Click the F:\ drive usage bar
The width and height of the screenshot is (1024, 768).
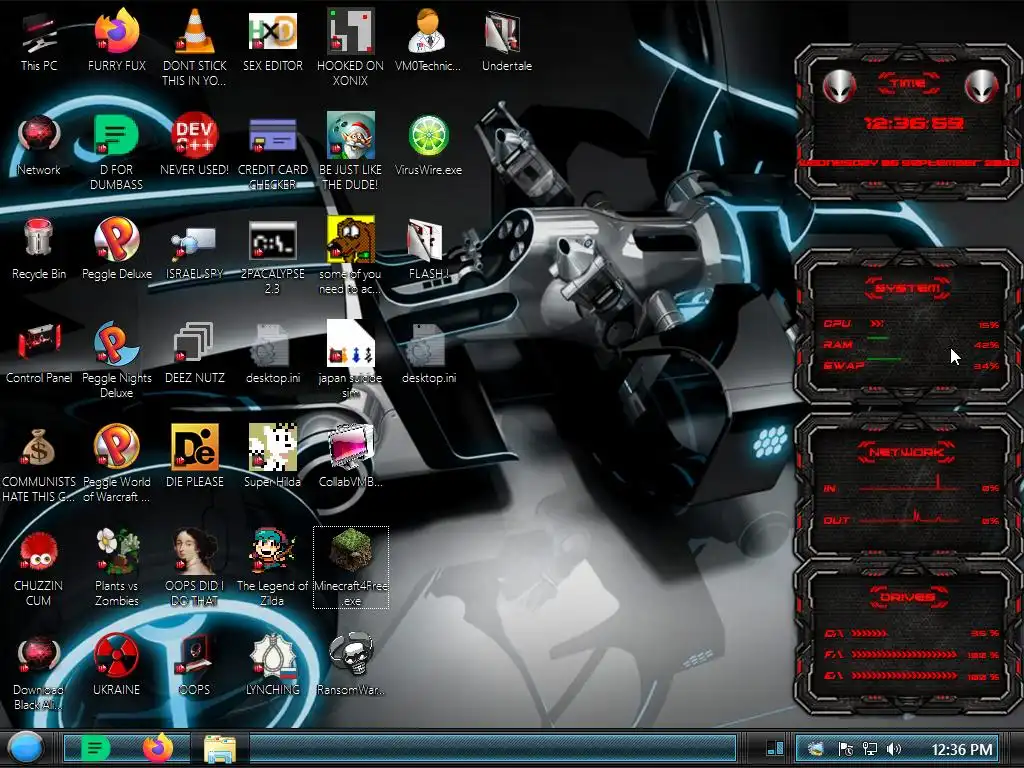click(904, 654)
